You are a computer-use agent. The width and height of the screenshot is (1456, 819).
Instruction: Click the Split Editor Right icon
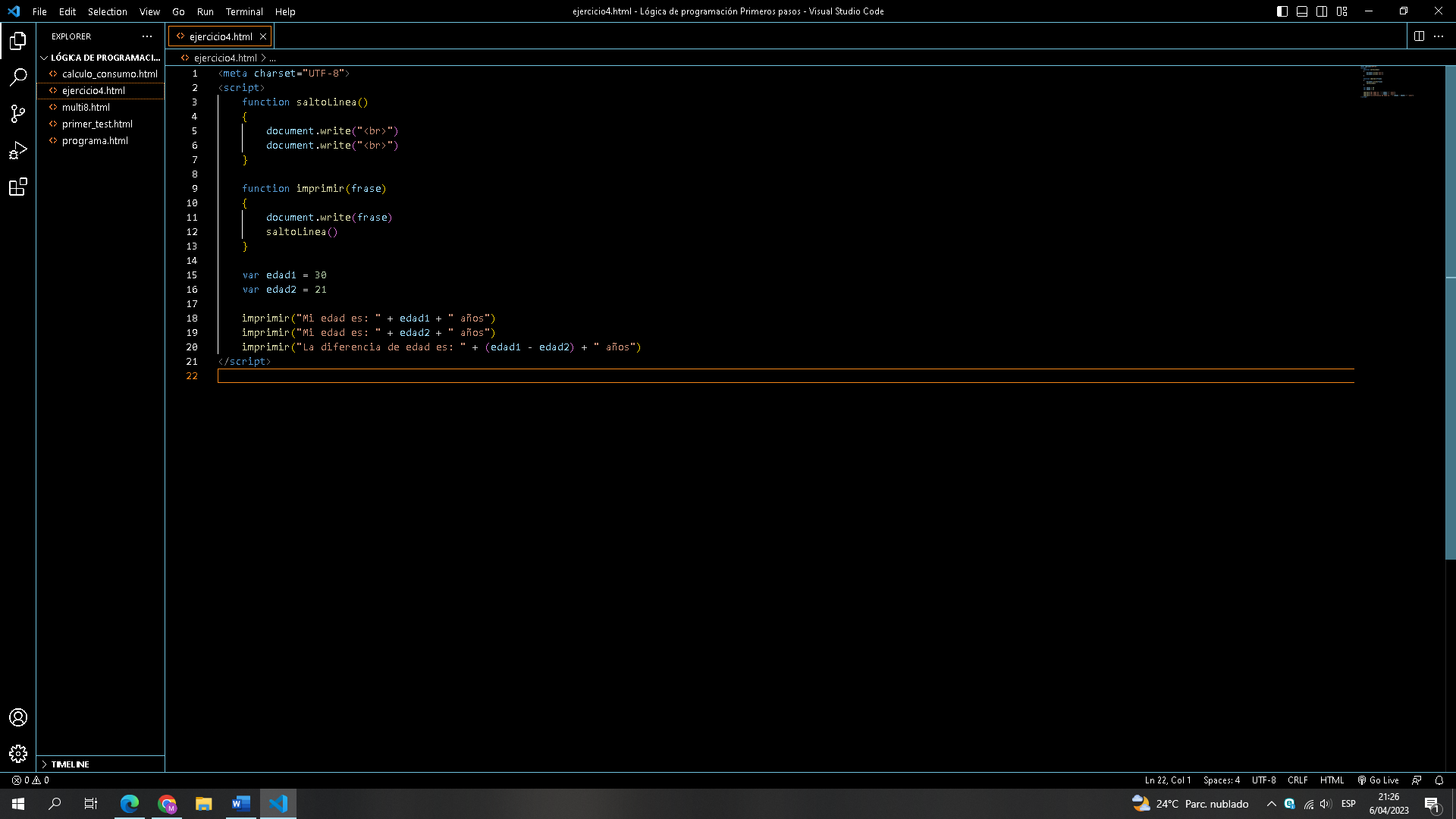click(1419, 36)
